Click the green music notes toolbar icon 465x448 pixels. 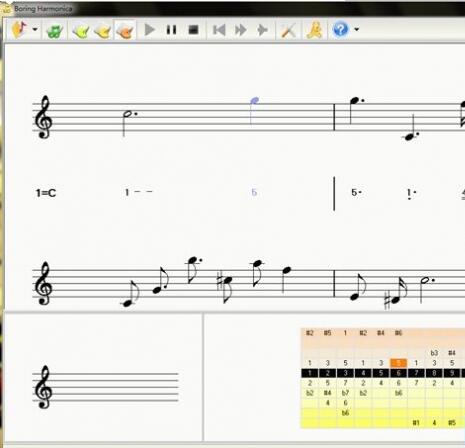point(55,31)
